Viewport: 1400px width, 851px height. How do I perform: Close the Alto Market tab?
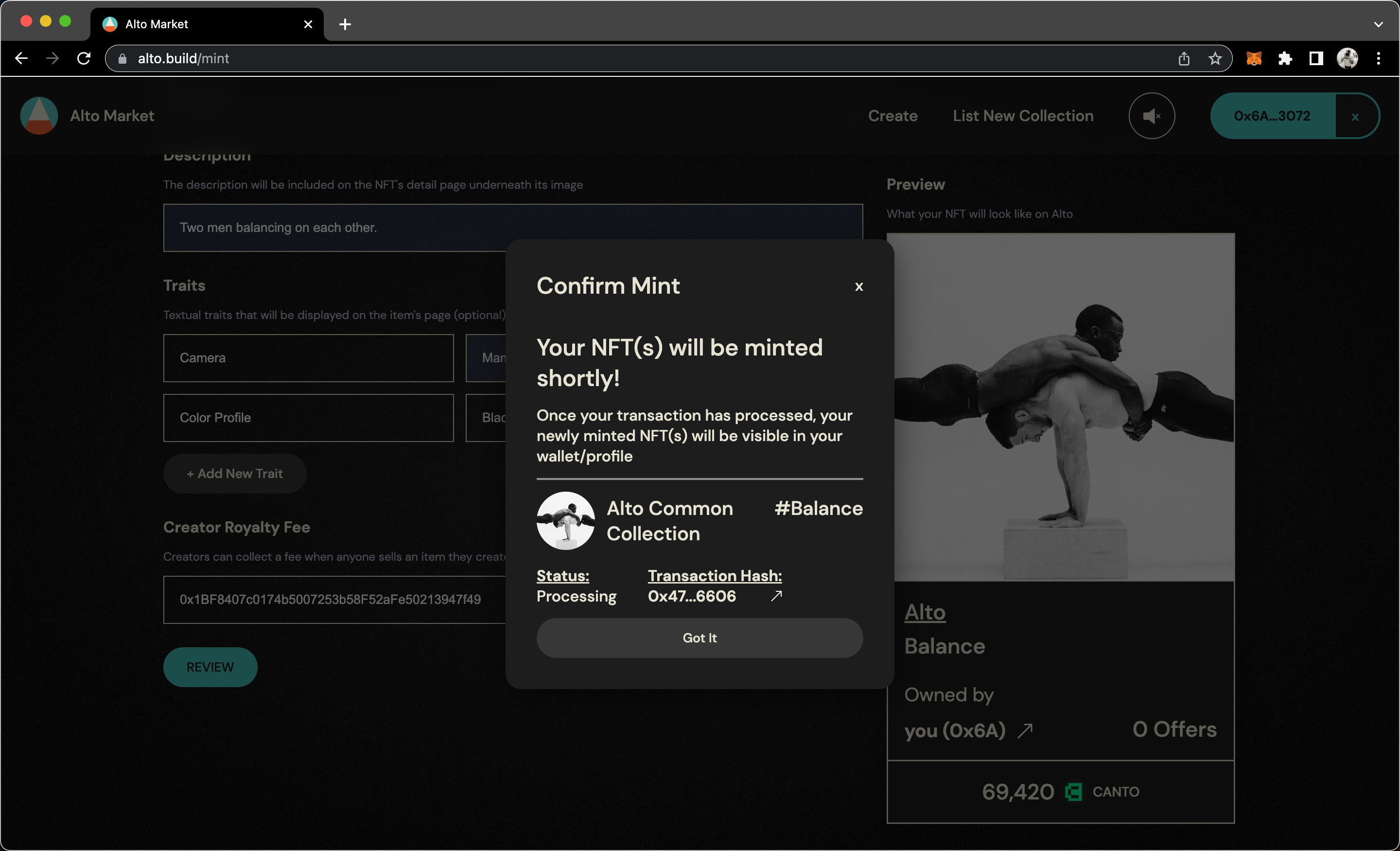tap(308, 24)
